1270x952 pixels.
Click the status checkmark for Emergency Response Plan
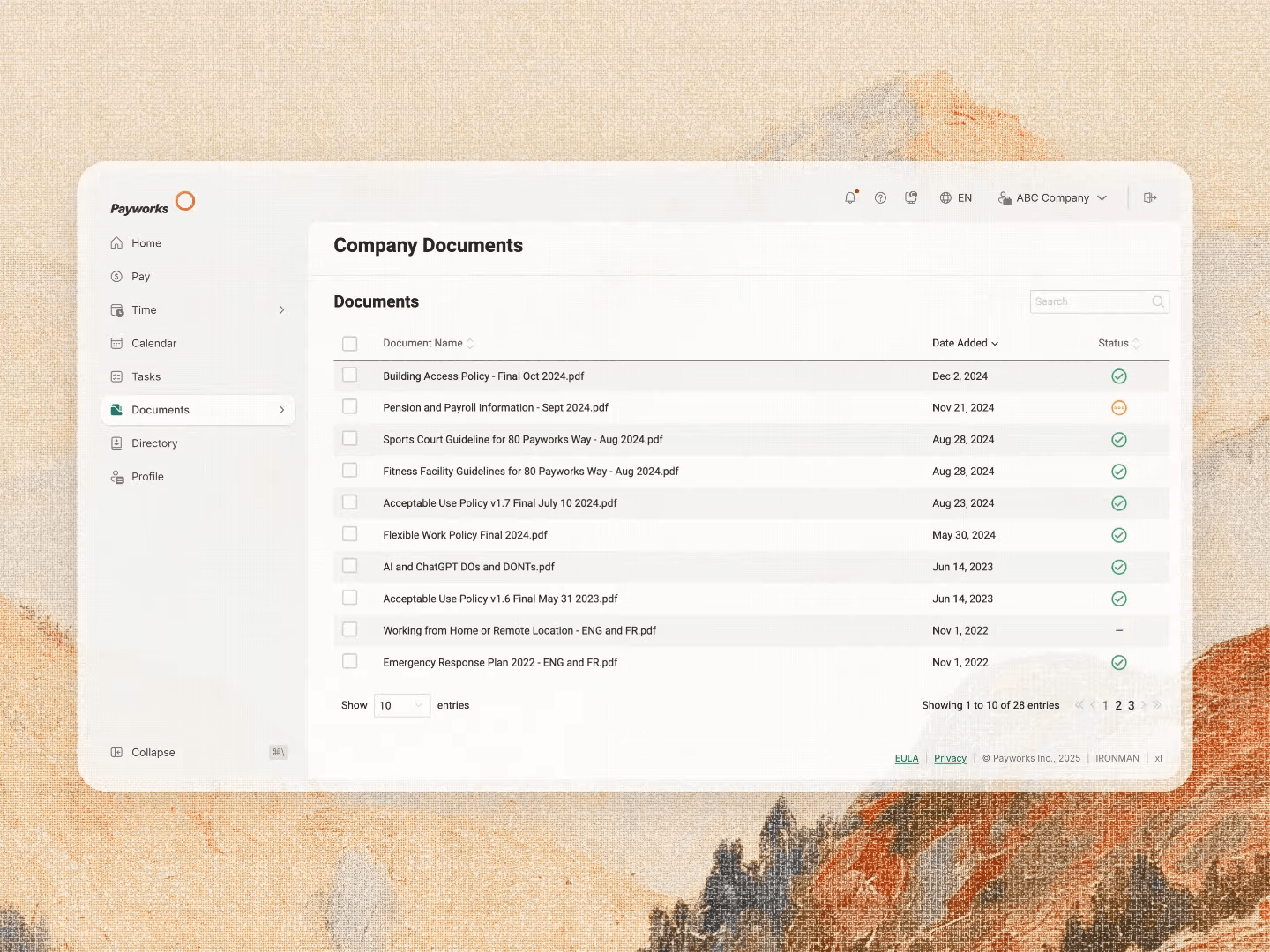point(1119,663)
